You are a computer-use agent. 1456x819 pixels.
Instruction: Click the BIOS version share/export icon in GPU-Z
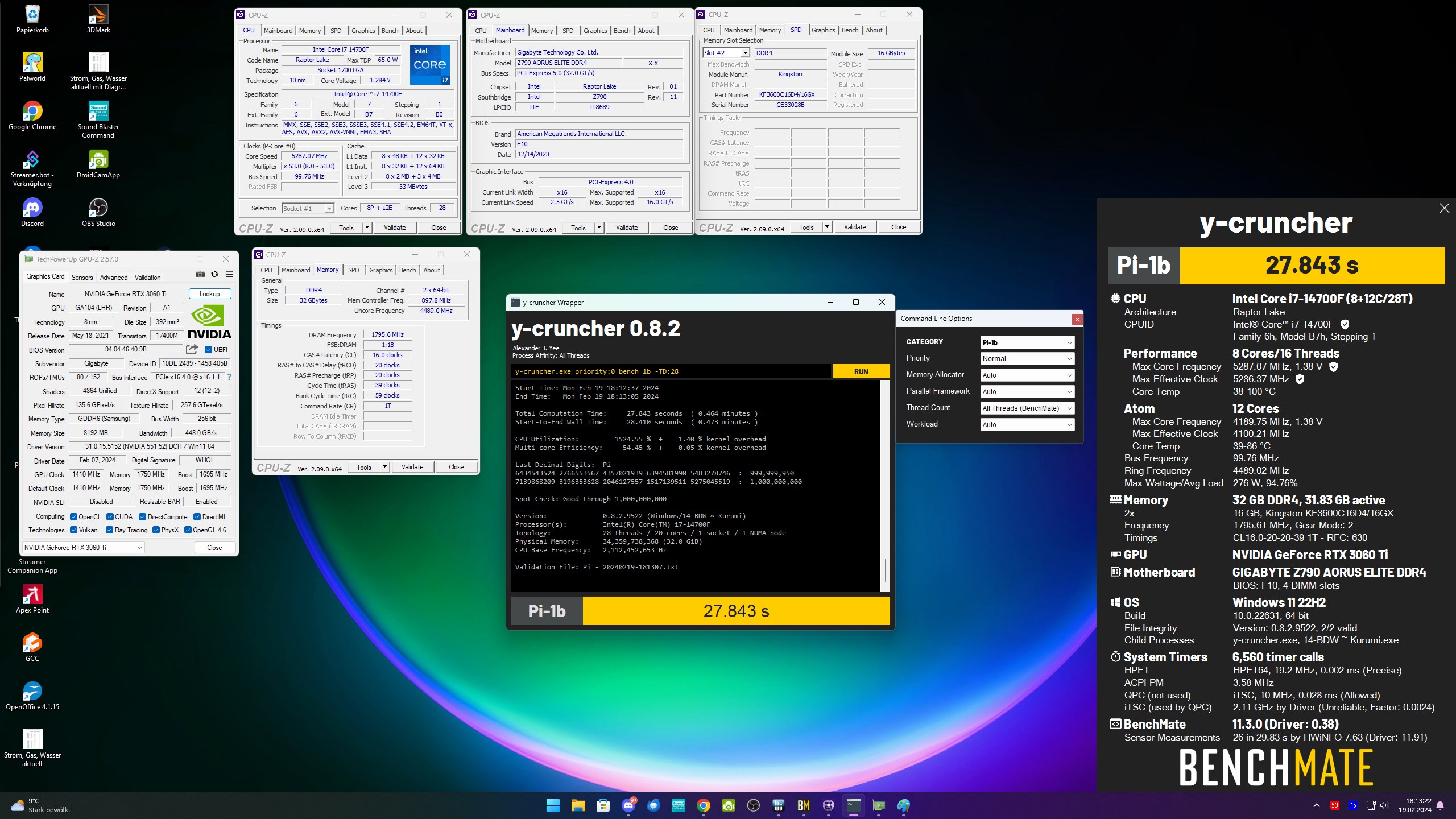point(192,349)
